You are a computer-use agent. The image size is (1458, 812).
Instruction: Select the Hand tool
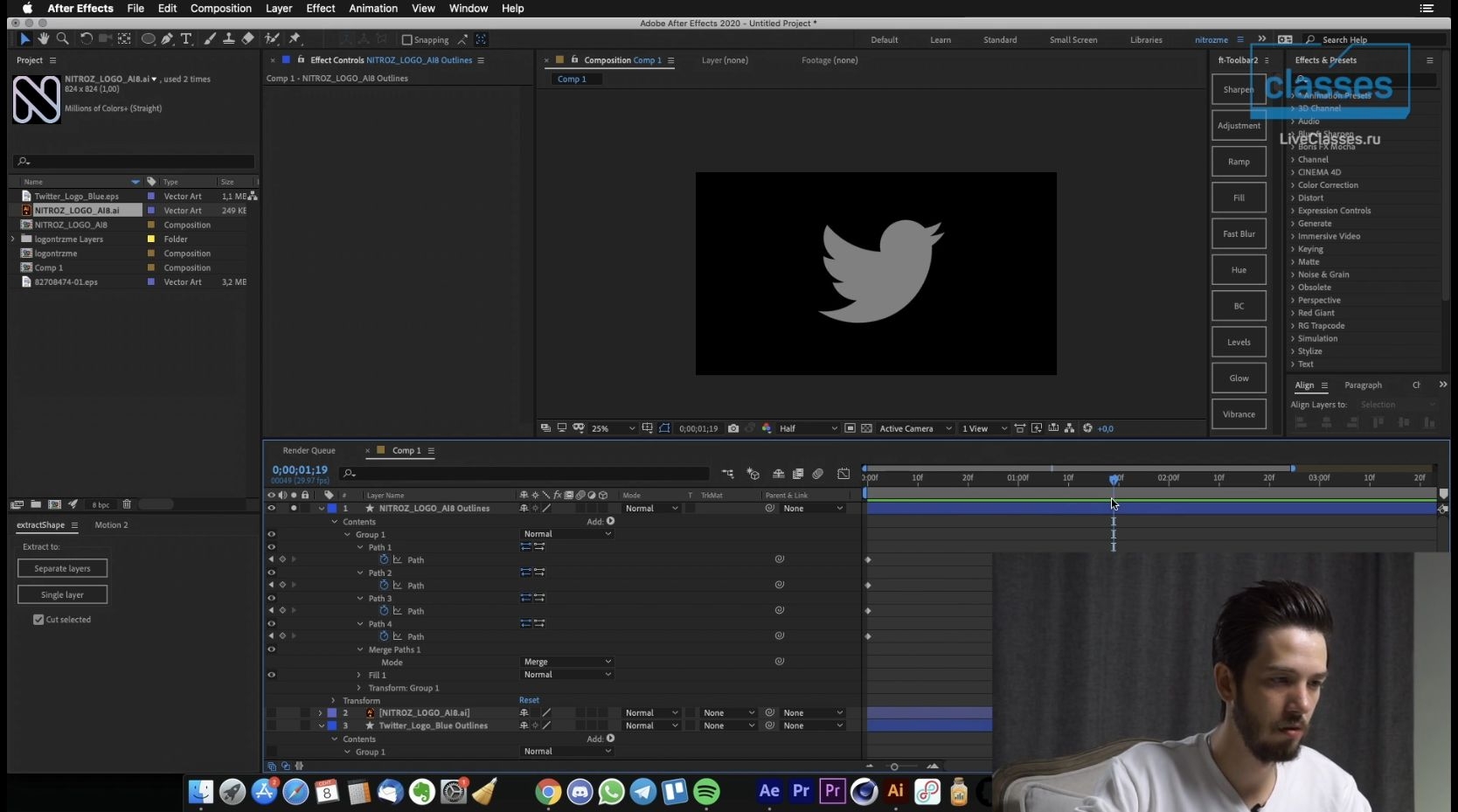point(43,39)
